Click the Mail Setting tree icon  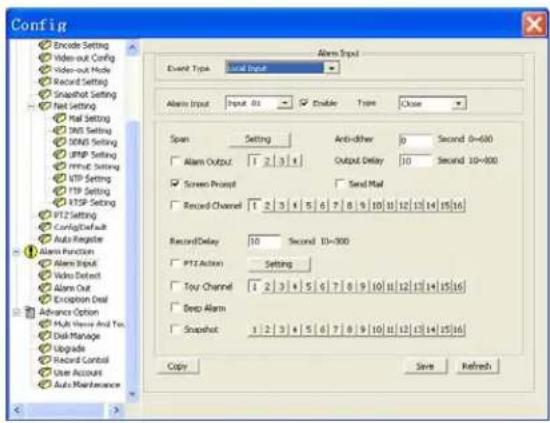coord(60,118)
